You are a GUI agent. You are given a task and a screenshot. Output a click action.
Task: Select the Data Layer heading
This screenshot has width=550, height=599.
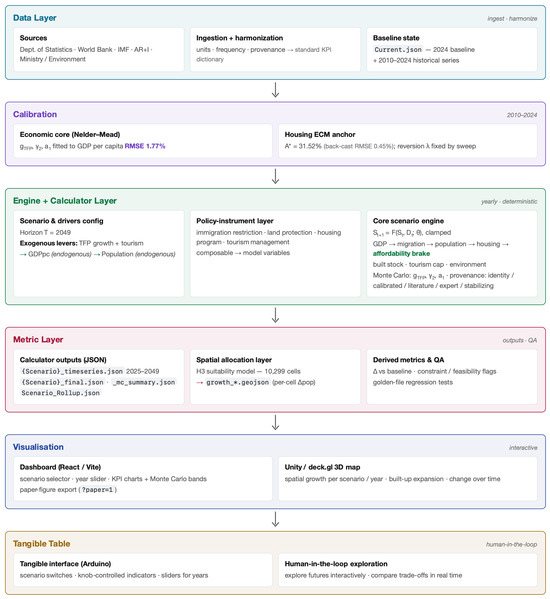pos(35,18)
